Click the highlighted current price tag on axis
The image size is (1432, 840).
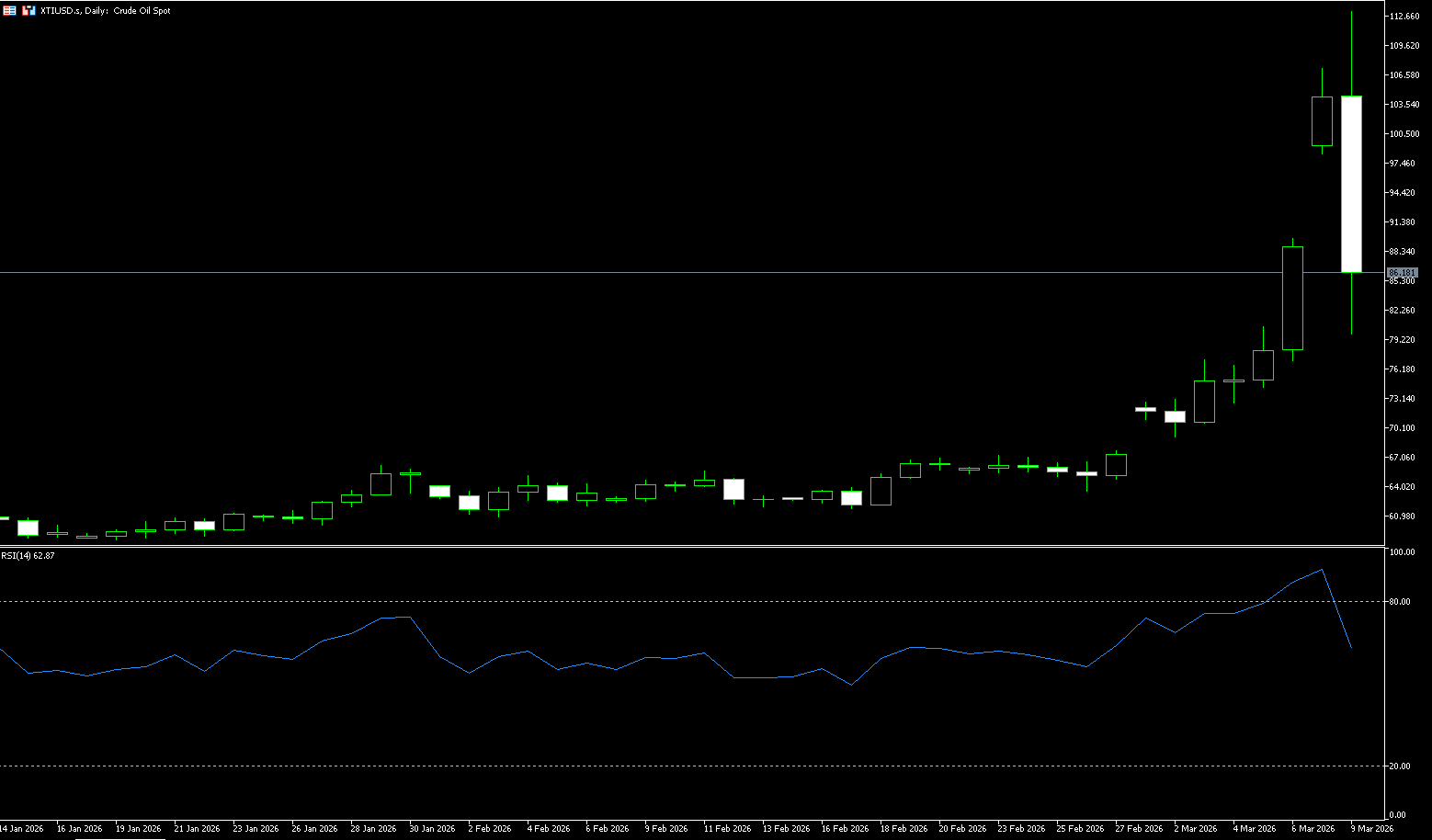[1403, 273]
